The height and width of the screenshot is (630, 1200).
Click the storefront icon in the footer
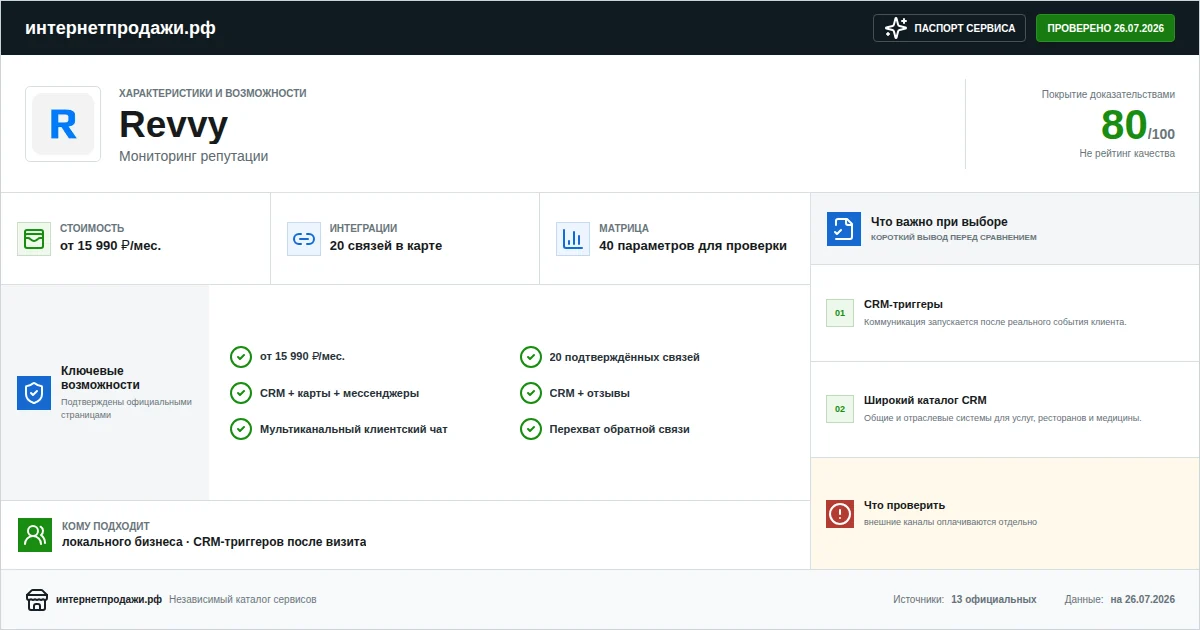tap(37, 600)
